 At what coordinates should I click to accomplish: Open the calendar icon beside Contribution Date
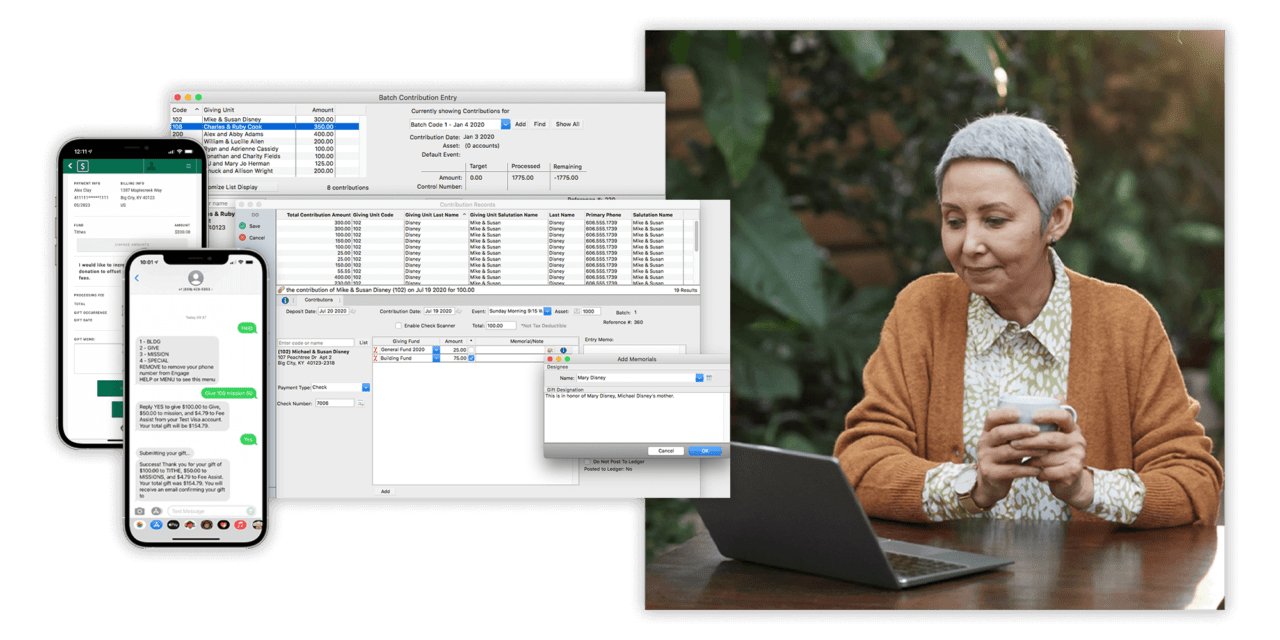tap(457, 310)
